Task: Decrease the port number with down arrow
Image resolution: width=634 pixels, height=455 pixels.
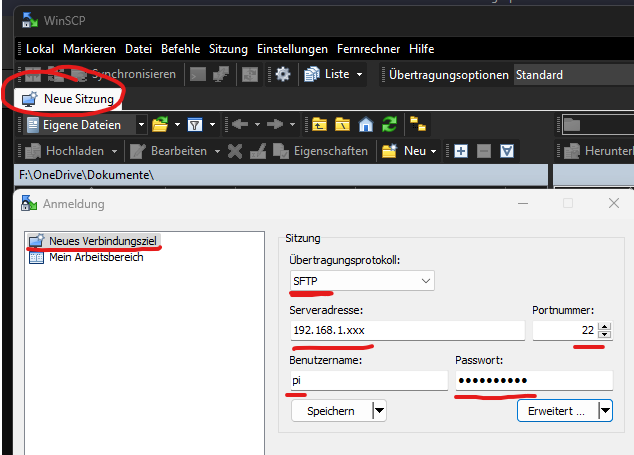Action: point(604,334)
